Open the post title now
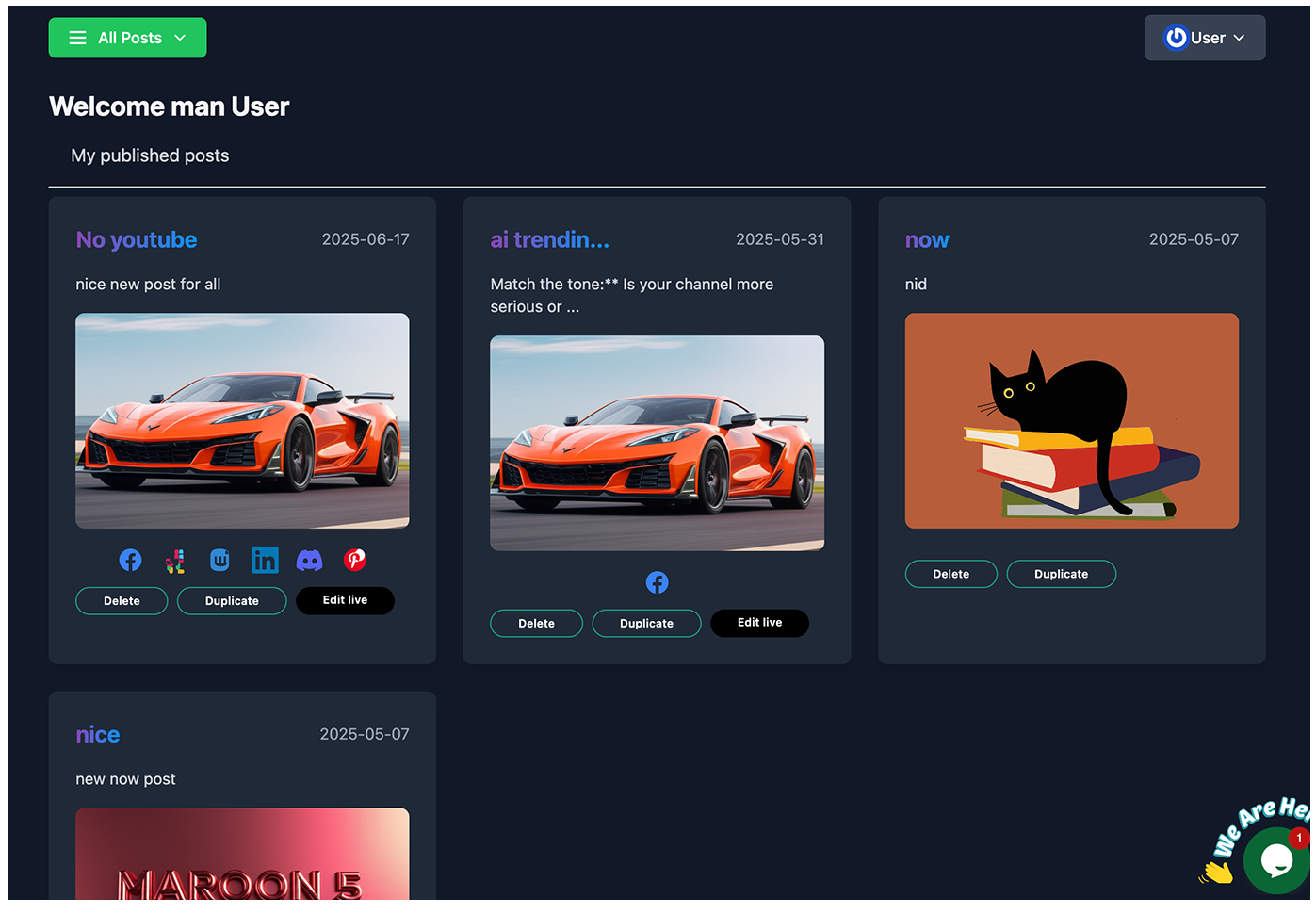The width and height of the screenshot is (1316, 914). pos(927,240)
